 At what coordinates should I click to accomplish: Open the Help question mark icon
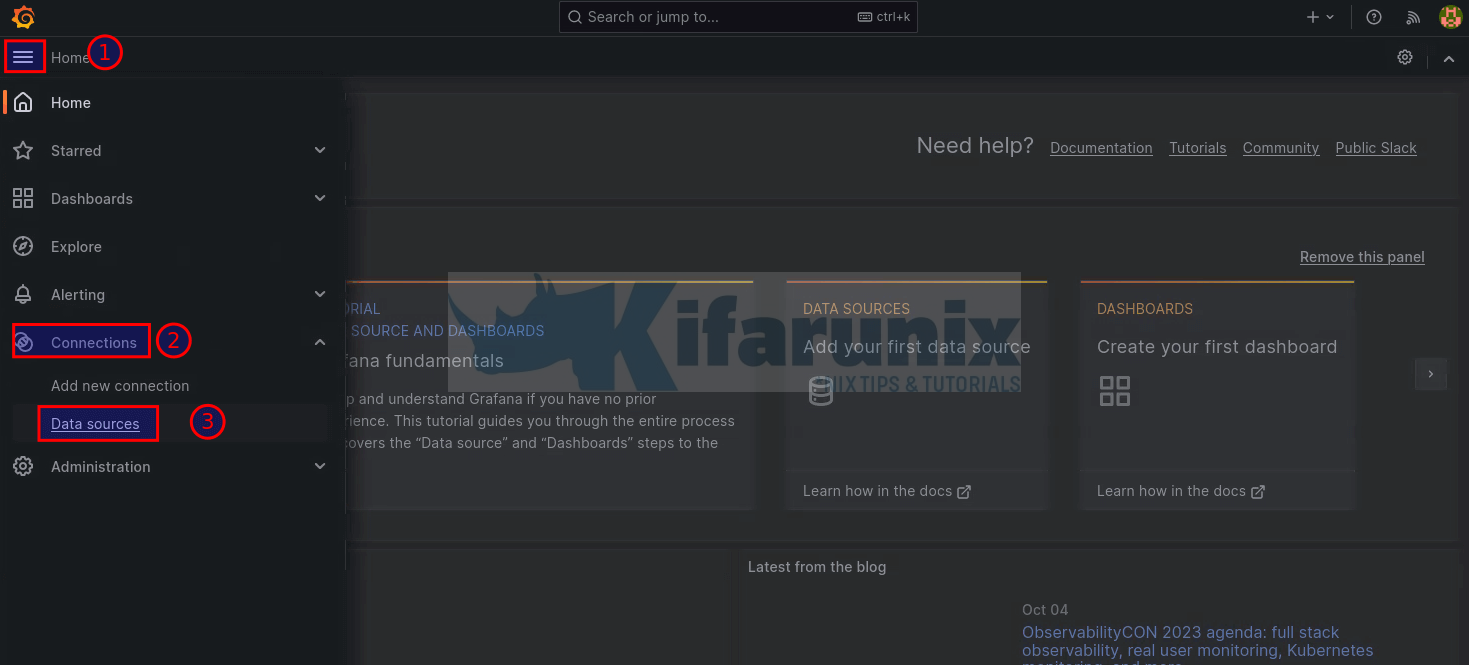coord(1374,17)
